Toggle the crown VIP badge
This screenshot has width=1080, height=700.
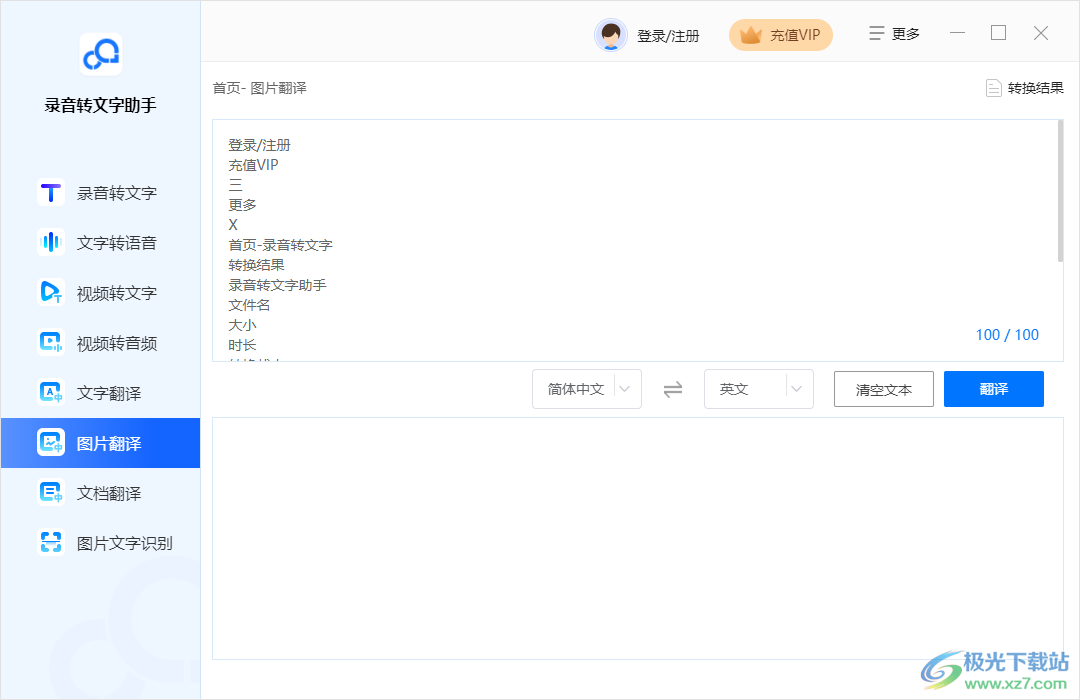point(780,34)
